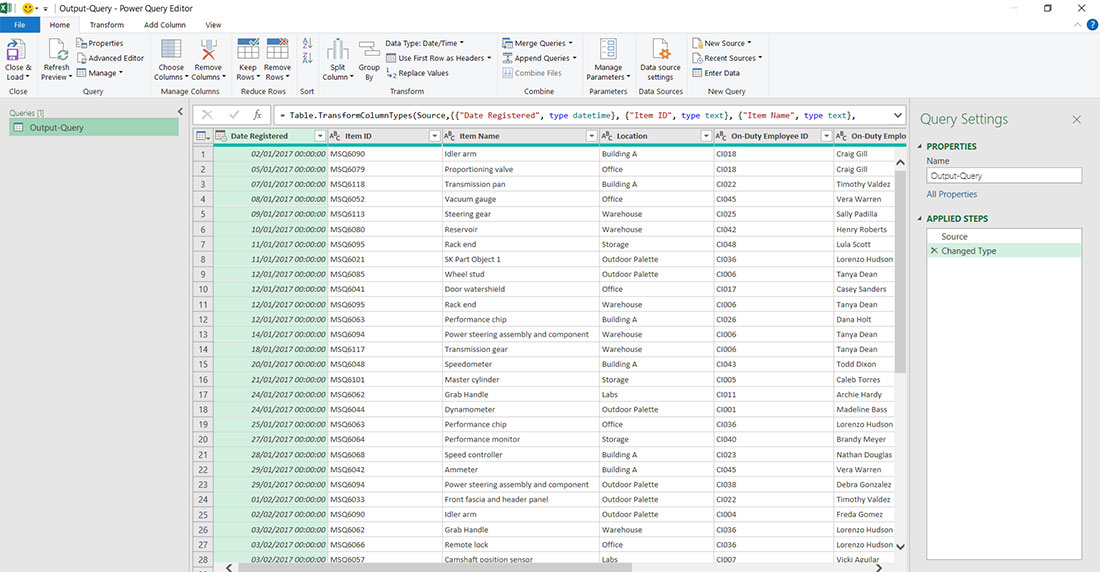Click Enter Data
The image size is (1100, 572).
(716, 73)
